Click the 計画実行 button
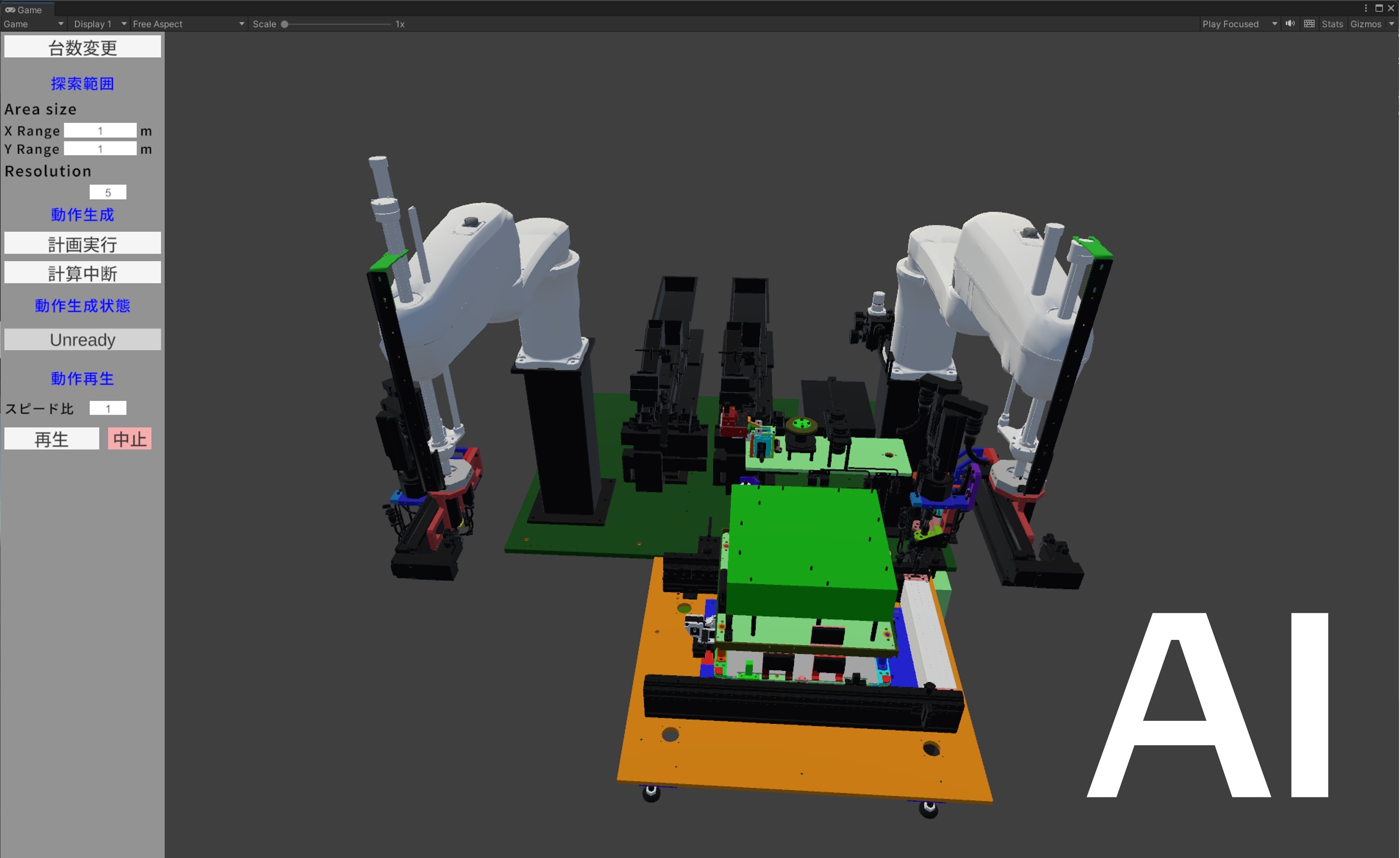Screen dimensions: 1400x858 click(82, 244)
